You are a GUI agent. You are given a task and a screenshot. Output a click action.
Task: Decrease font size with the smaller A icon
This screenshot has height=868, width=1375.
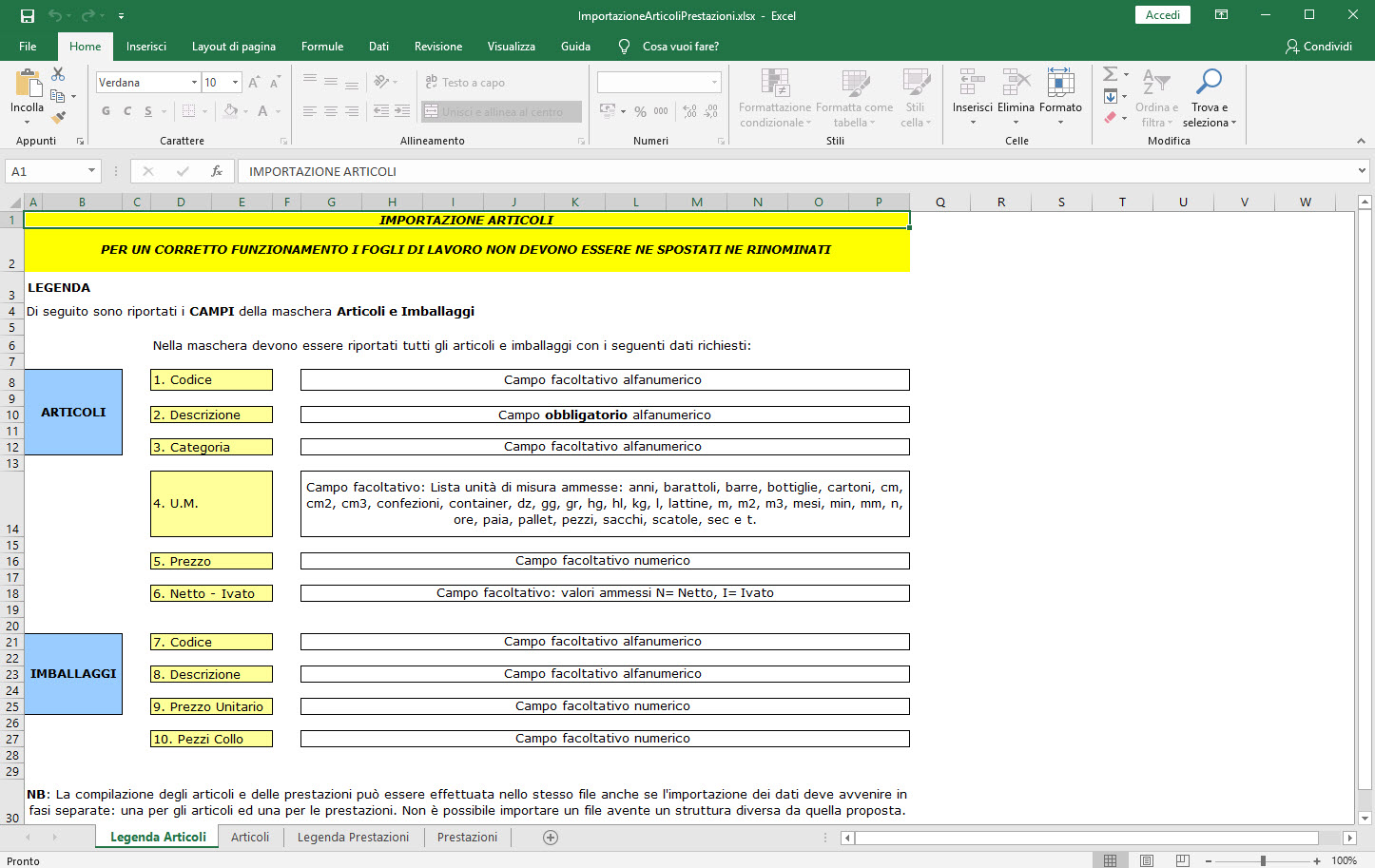[x=275, y=83]
